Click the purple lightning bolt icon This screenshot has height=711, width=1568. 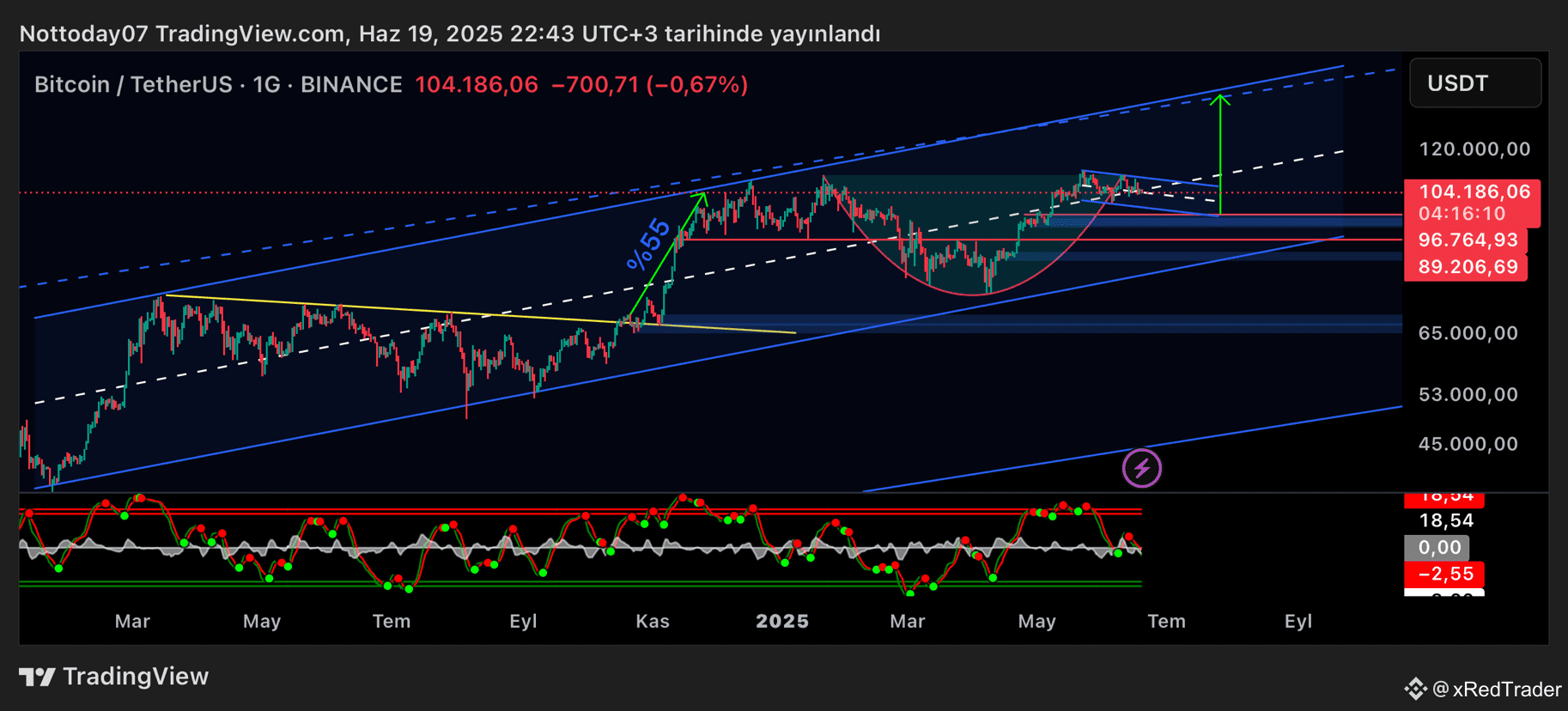1142,468
